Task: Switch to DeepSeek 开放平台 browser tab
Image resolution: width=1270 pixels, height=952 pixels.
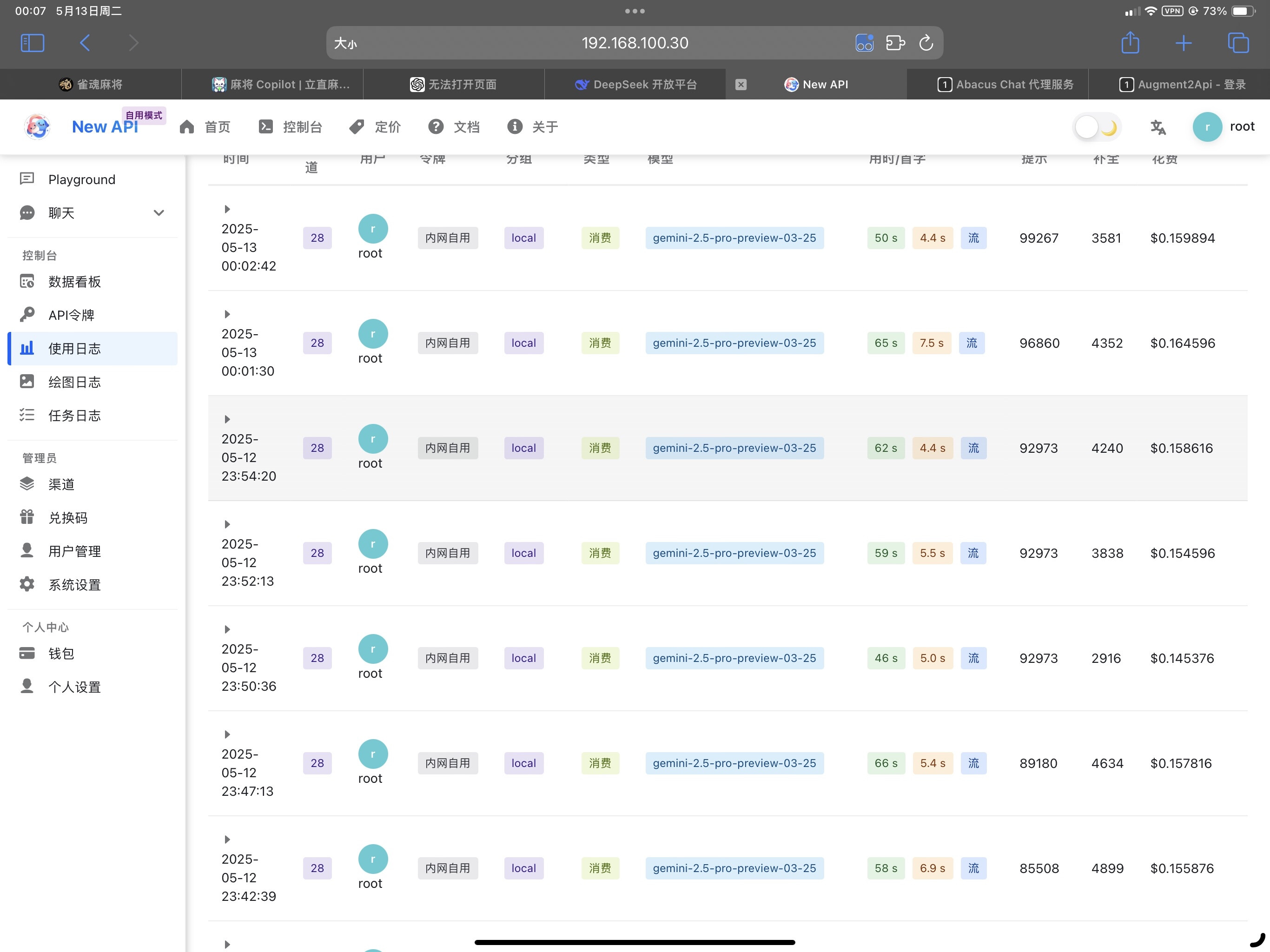Action: click(x=635, y=85)
